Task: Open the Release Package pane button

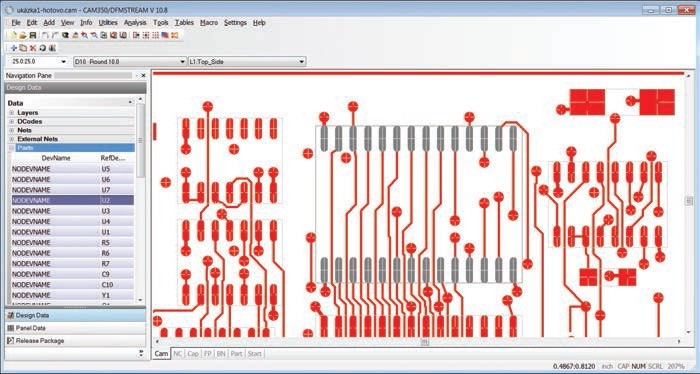Action: point(75,341)
